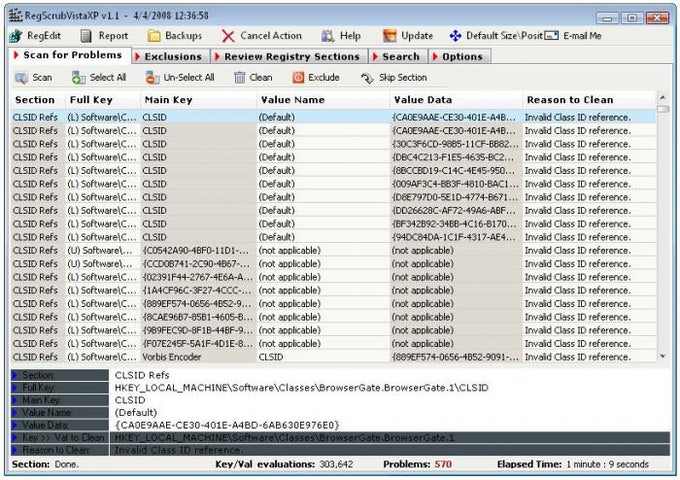Select All found registry entries

click(99, 78)
